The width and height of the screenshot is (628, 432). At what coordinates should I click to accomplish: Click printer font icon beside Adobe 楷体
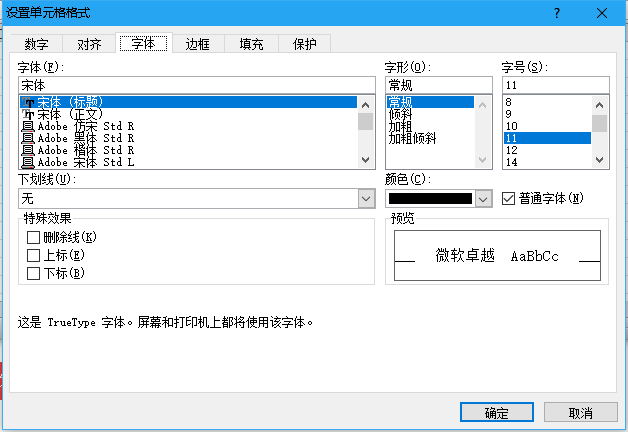click(27, 151)
